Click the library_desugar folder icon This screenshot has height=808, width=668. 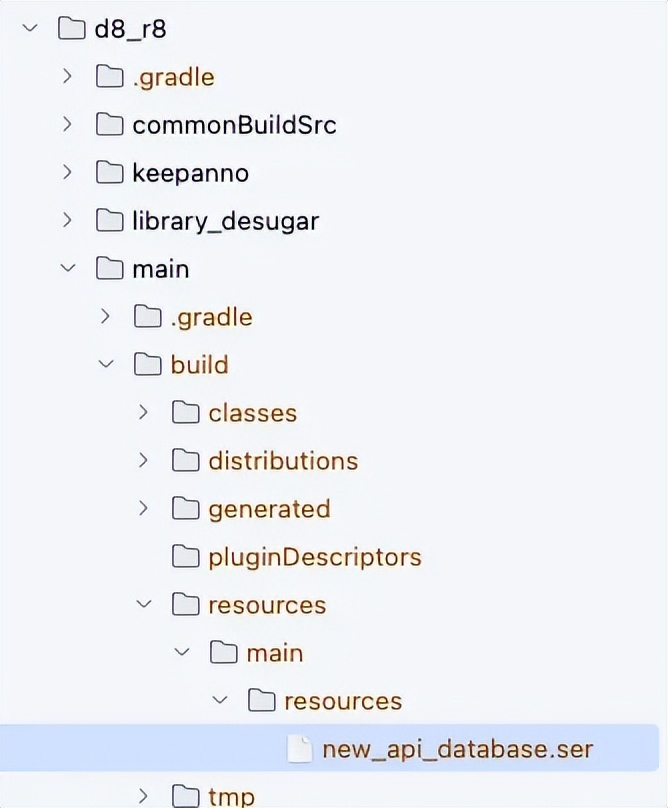109,221
